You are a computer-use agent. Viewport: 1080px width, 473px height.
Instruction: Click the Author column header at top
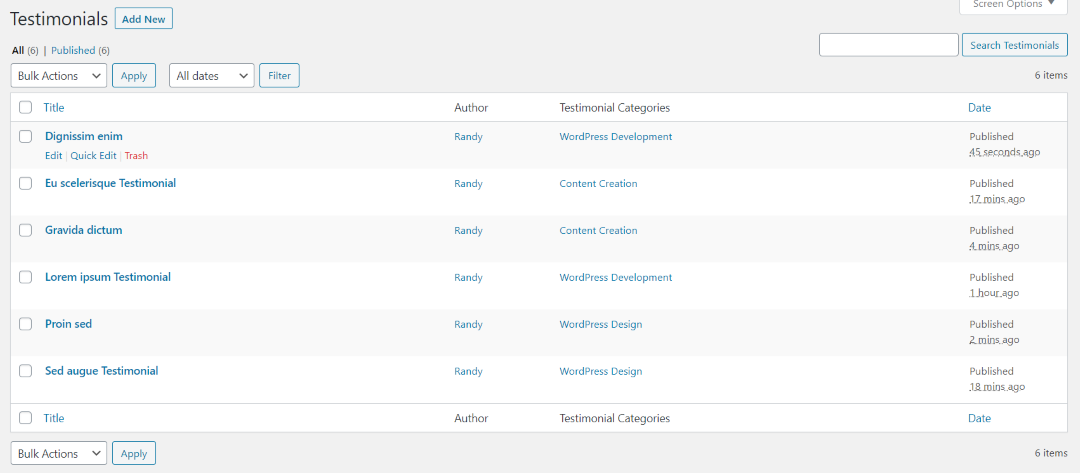pos(471,107)
